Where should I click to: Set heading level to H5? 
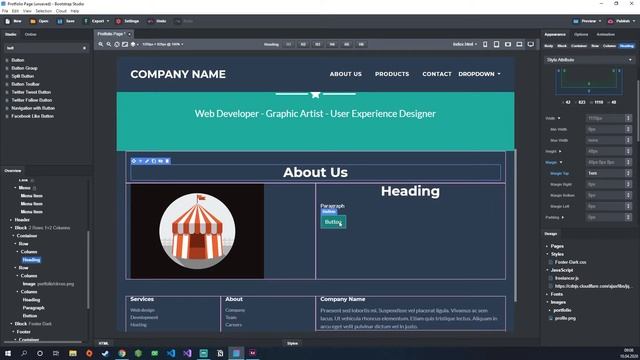pos(347,44)
